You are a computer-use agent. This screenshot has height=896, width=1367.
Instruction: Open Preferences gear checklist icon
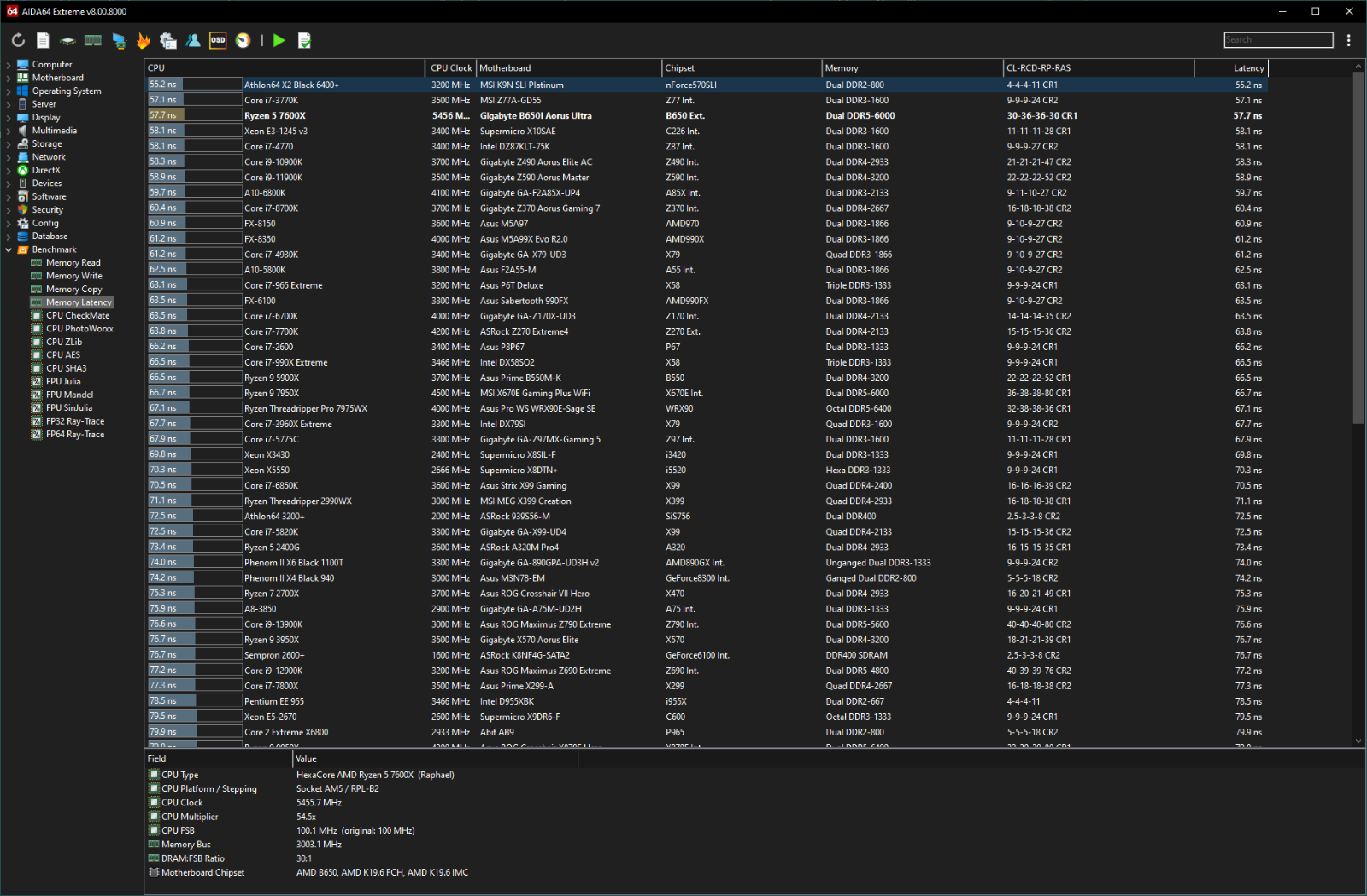tap(168, 40)
